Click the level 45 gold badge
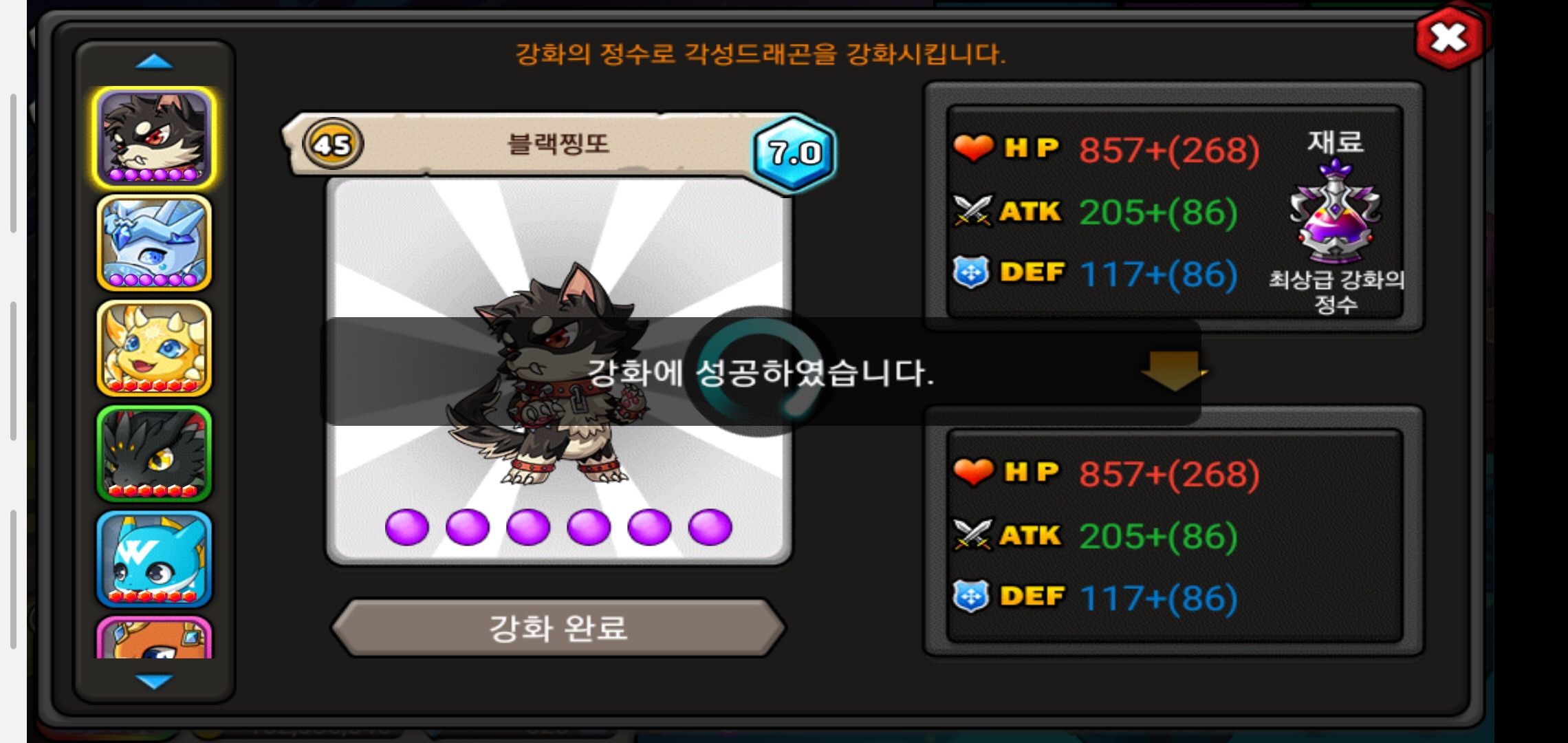 tap(333, 144)
